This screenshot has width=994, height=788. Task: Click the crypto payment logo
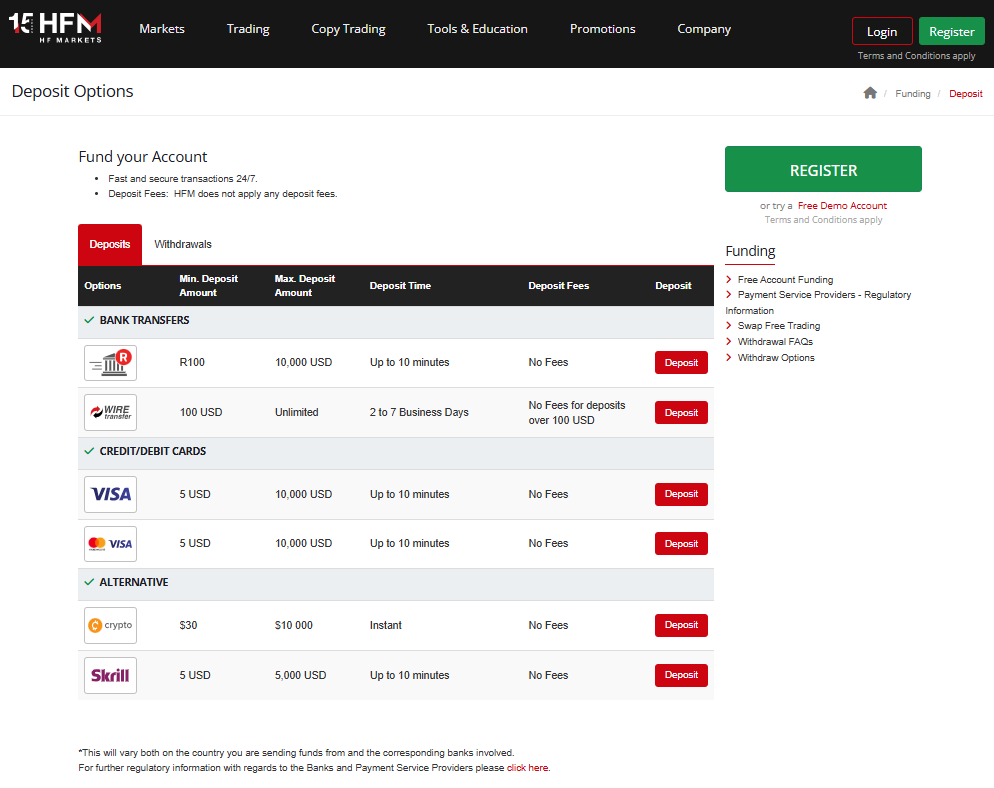[x=110, y=626]
